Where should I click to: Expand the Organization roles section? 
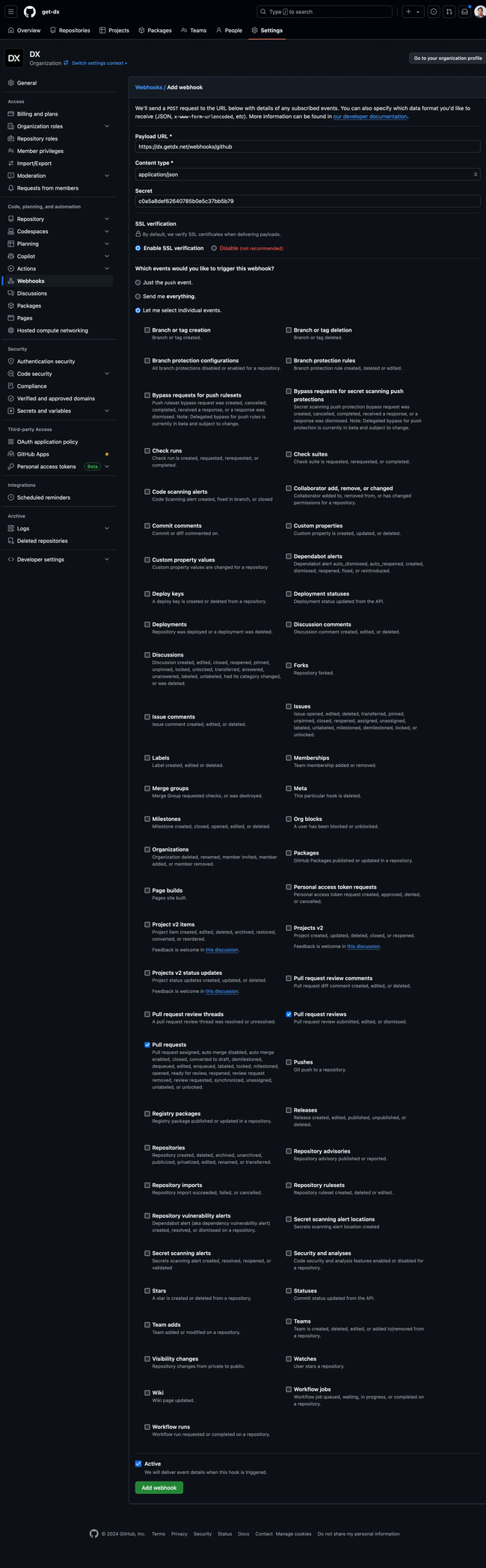point(107,126)
